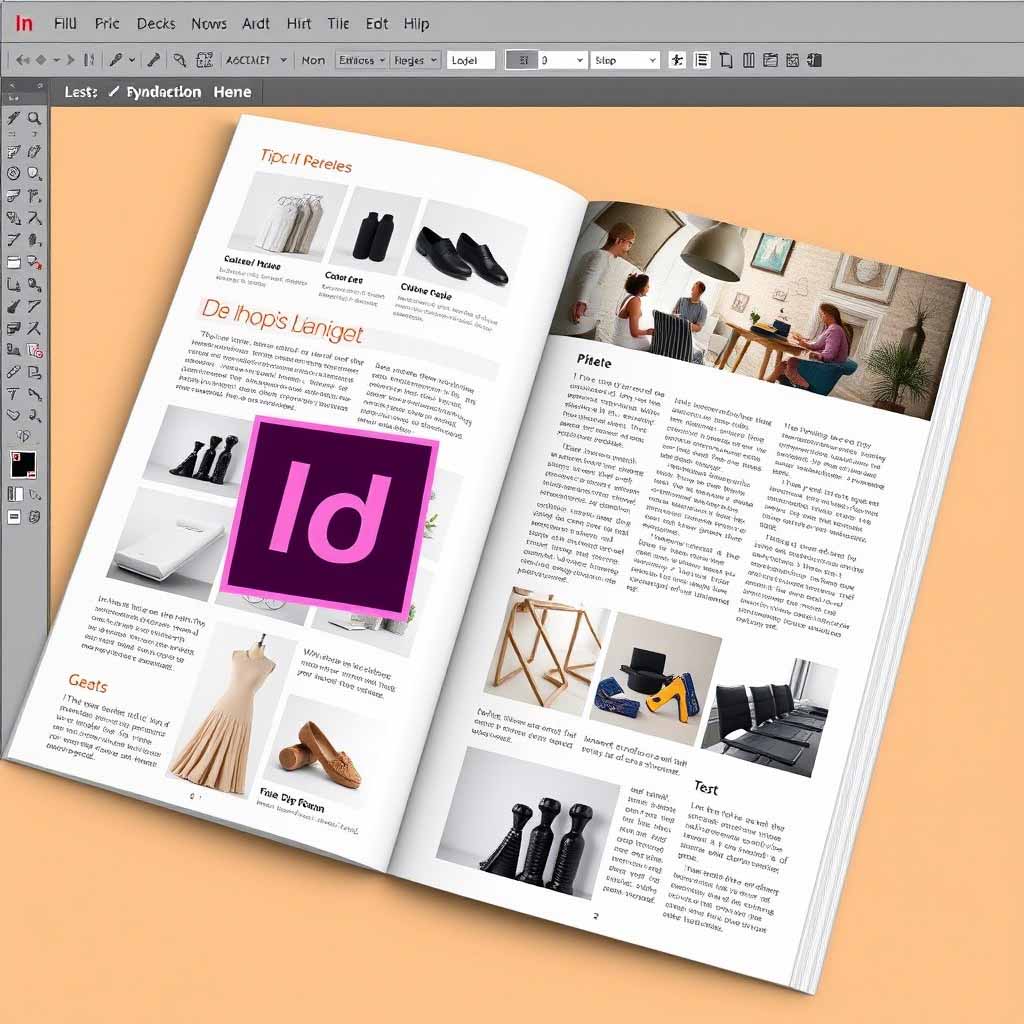Click the Lojel input field
Viewport: 1024px width, 1024px height.
(x=471, y=60)
